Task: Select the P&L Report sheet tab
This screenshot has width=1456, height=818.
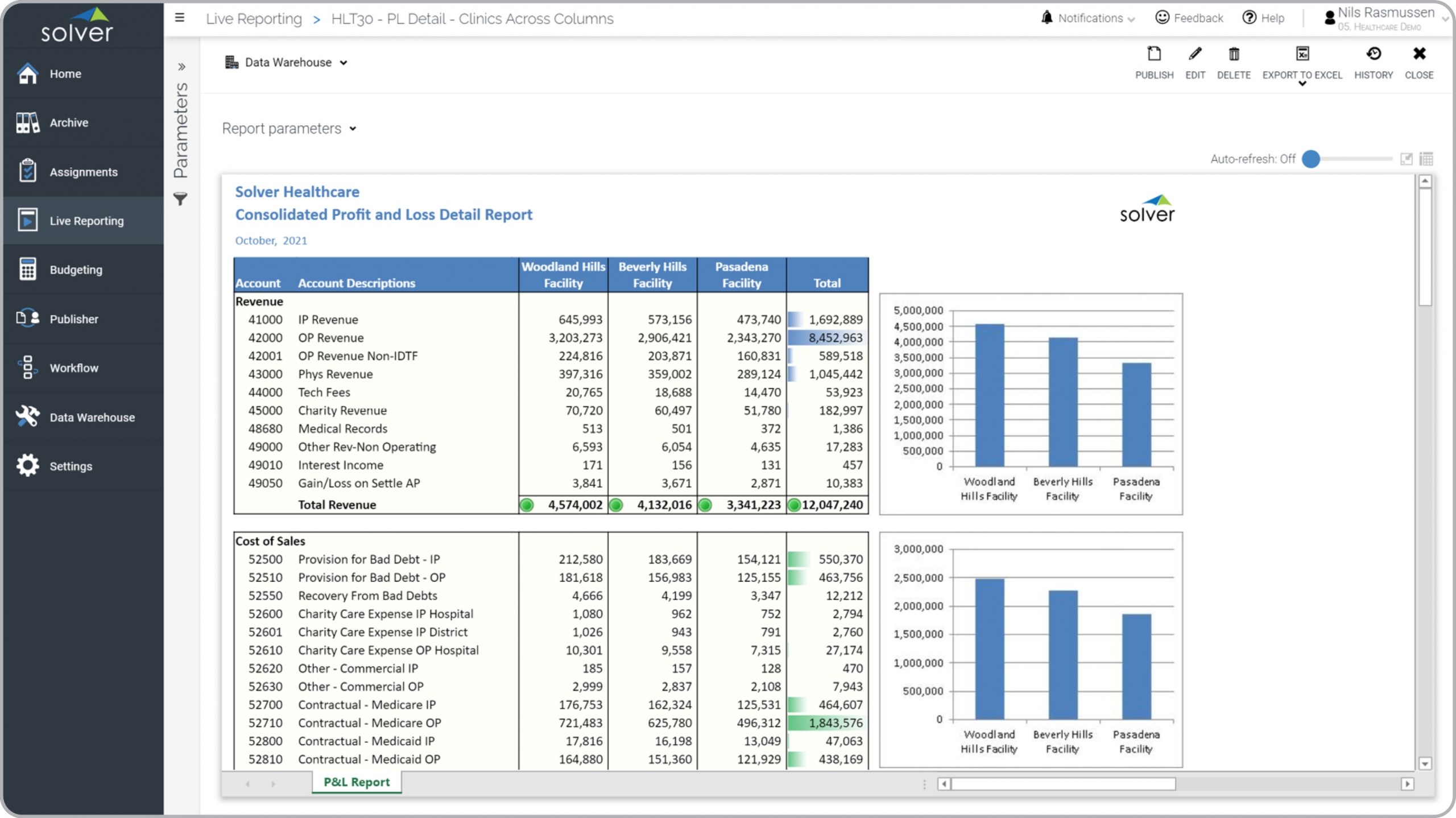Action: point(357,782)
